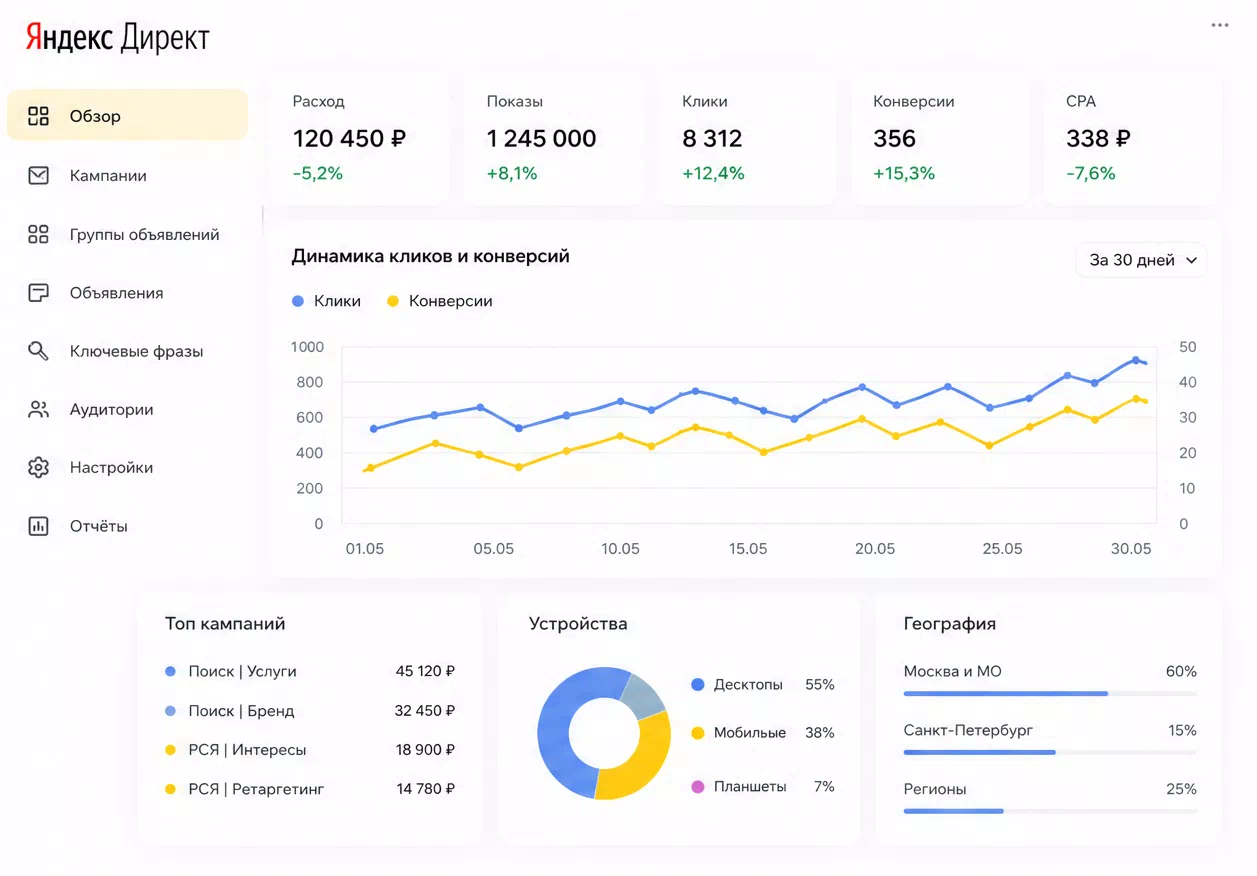
Task: Click the 45 120 ₽ campaign amount
Action: pos(425,671)
